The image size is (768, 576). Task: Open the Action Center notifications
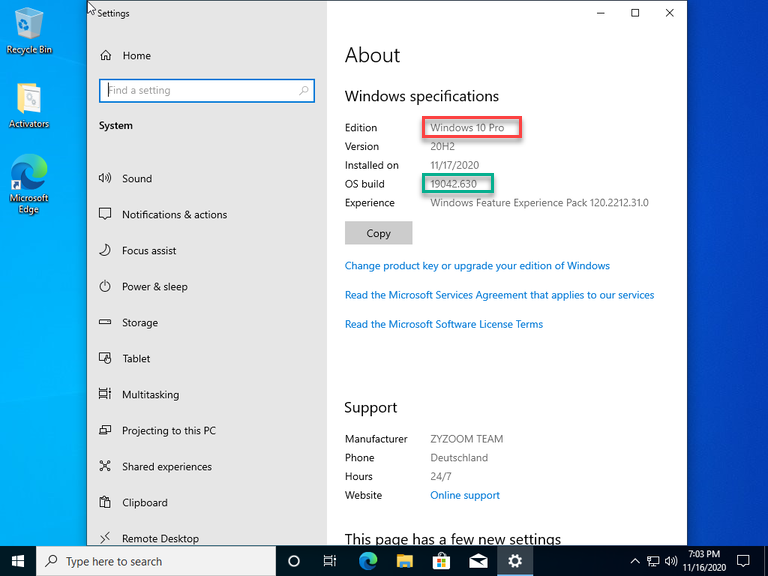[x=744, y=561]
